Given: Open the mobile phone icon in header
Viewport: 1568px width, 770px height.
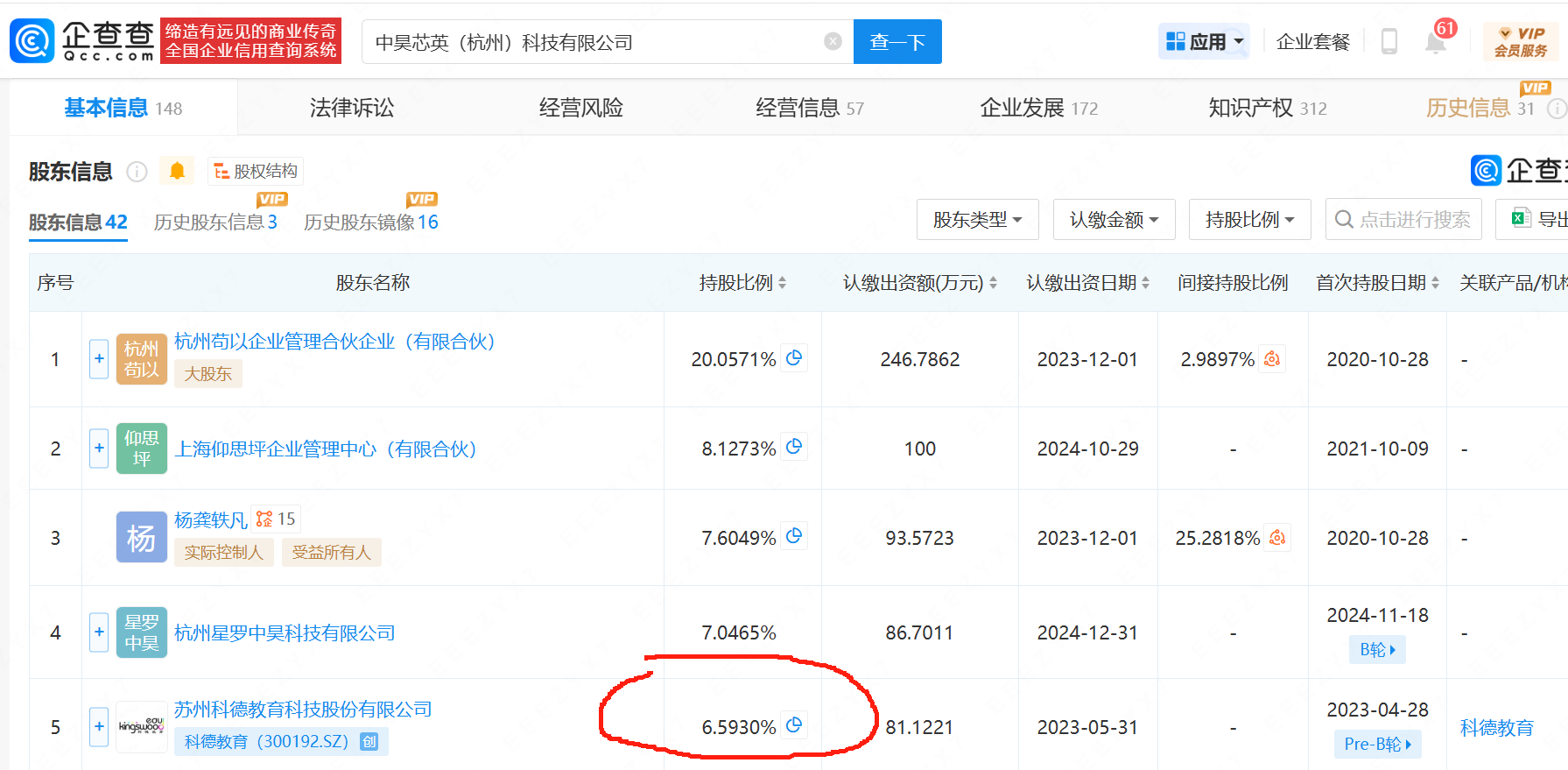Looking at the screenshot, I should 1389,41.
